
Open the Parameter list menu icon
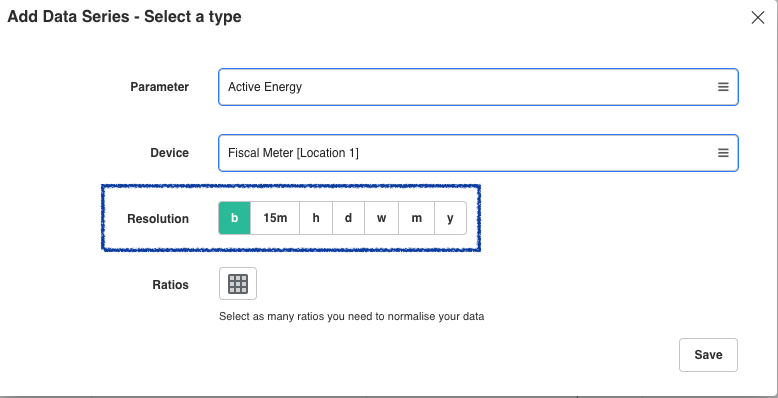pyautogui.click(x=723, y=87)
